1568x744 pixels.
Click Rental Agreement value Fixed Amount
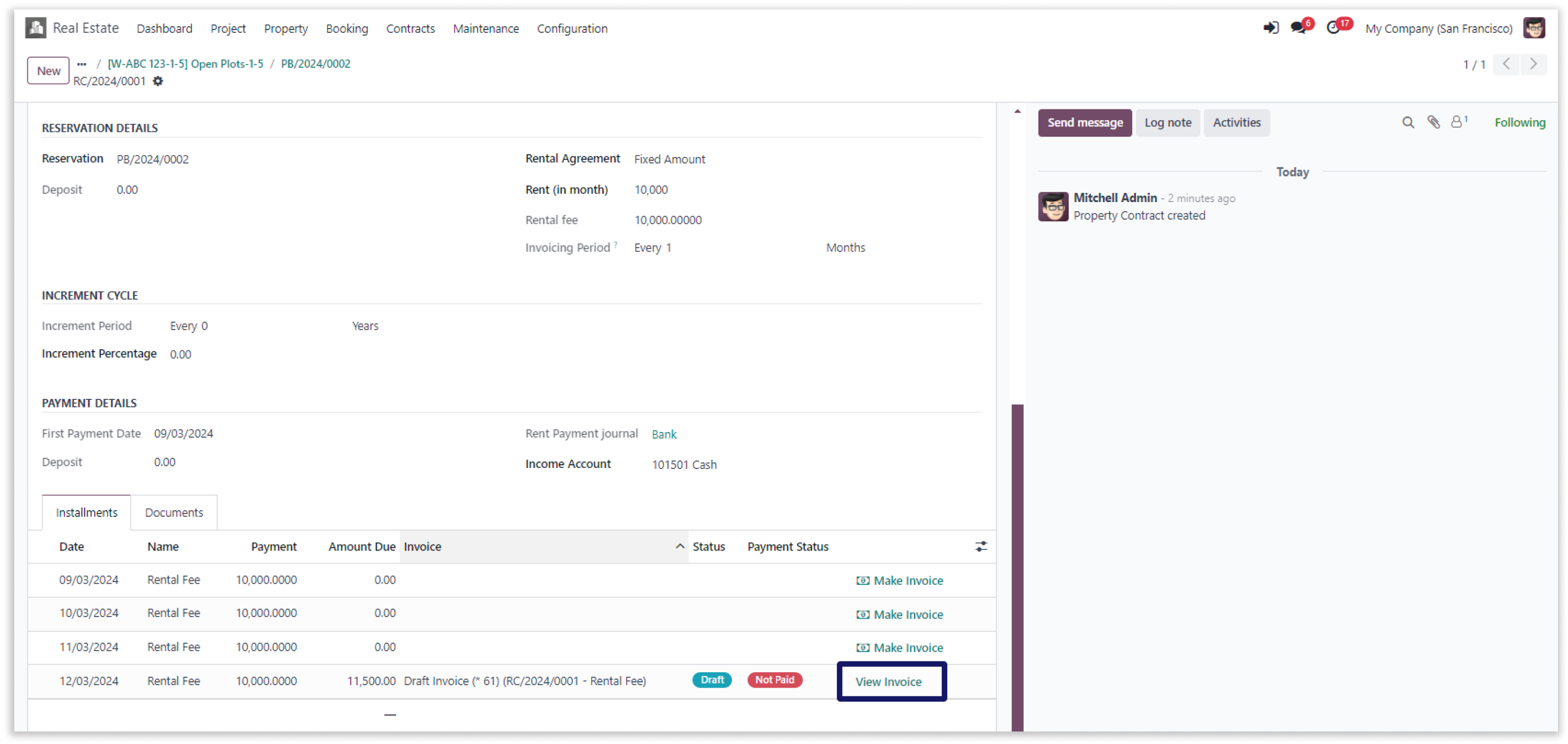pyautogui.click(x=670, y=160)
